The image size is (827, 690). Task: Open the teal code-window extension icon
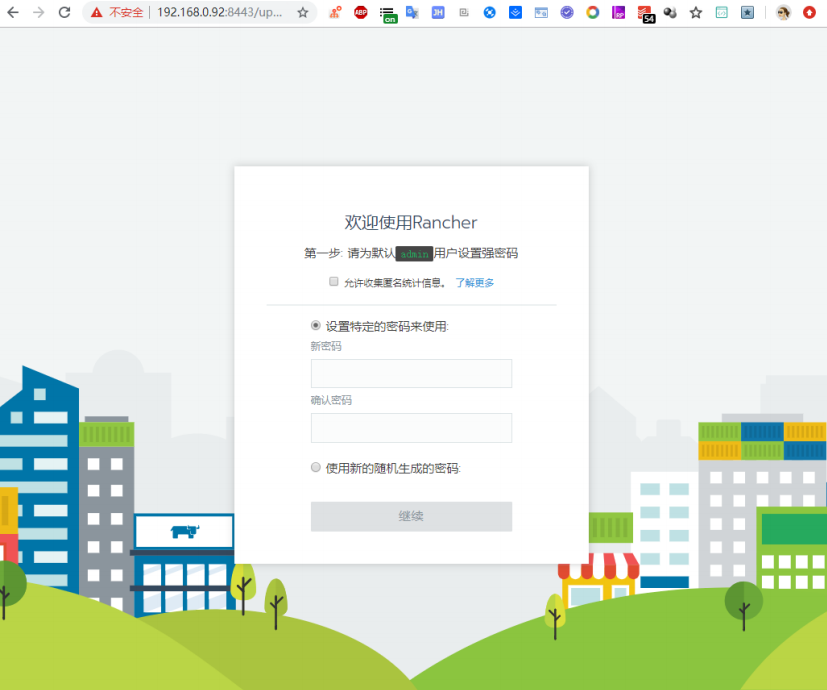coord(722,12)
